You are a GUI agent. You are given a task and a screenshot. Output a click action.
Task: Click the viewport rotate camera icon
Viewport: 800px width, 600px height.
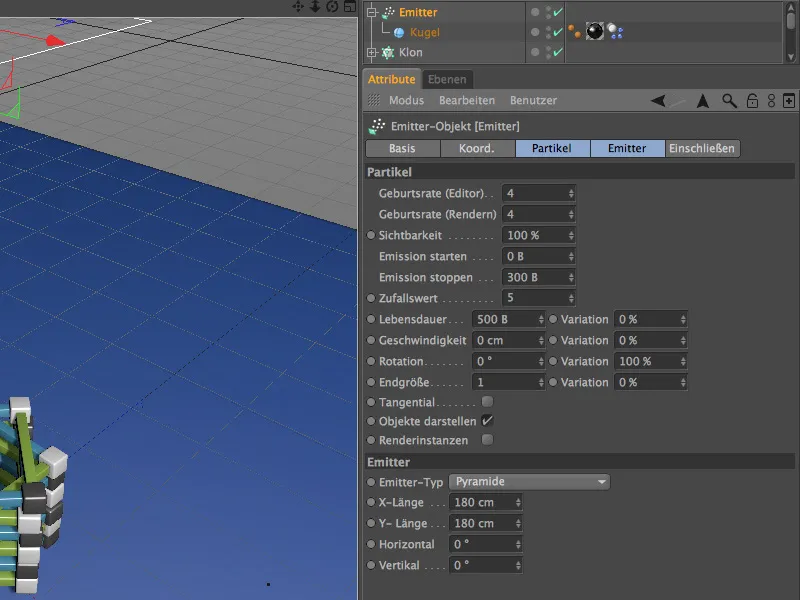pos(332,6)
